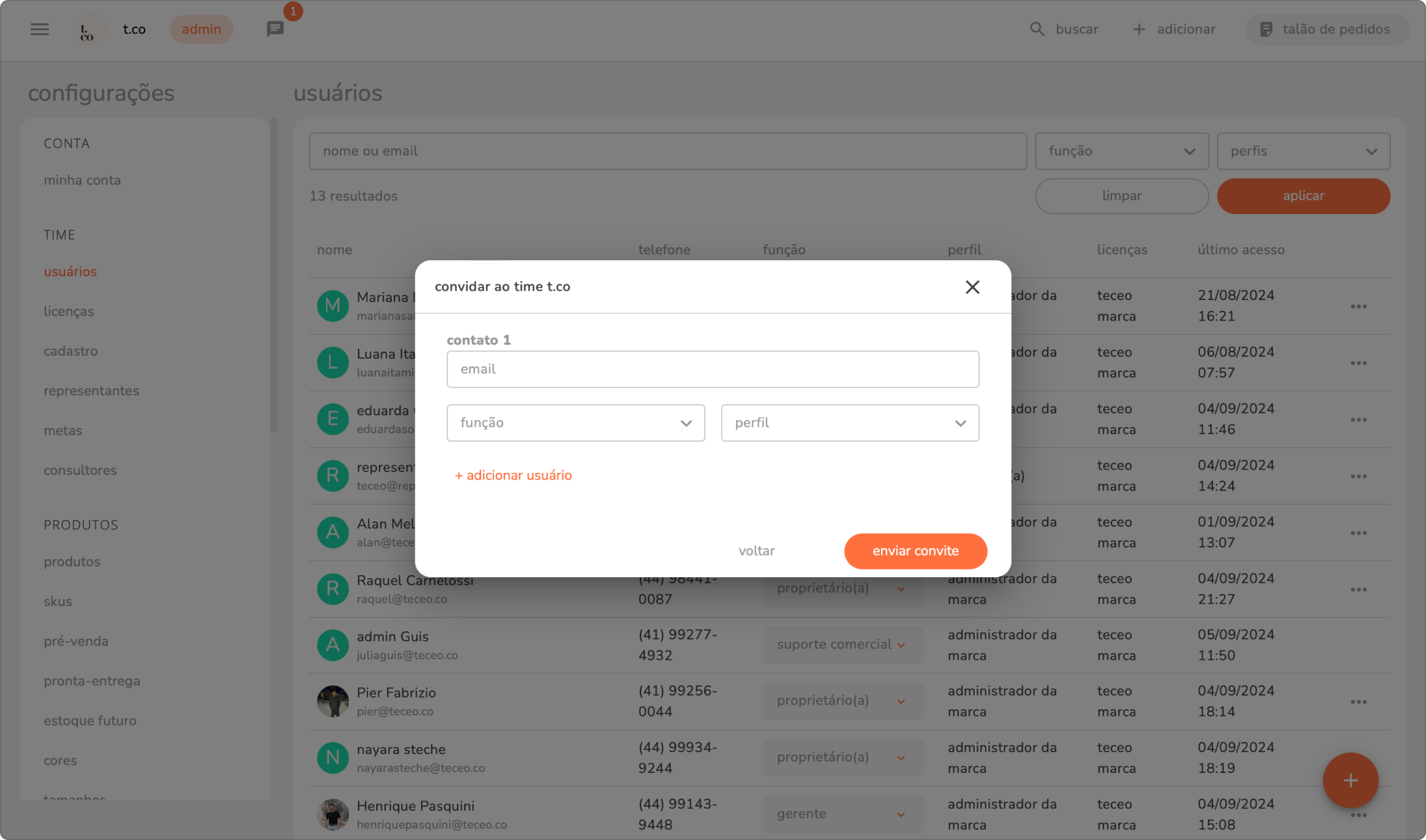The height and width of the screenshot is (840, 1426).
Task: Expand the perfil dropdown in dialog
Action: pos(849,423)
